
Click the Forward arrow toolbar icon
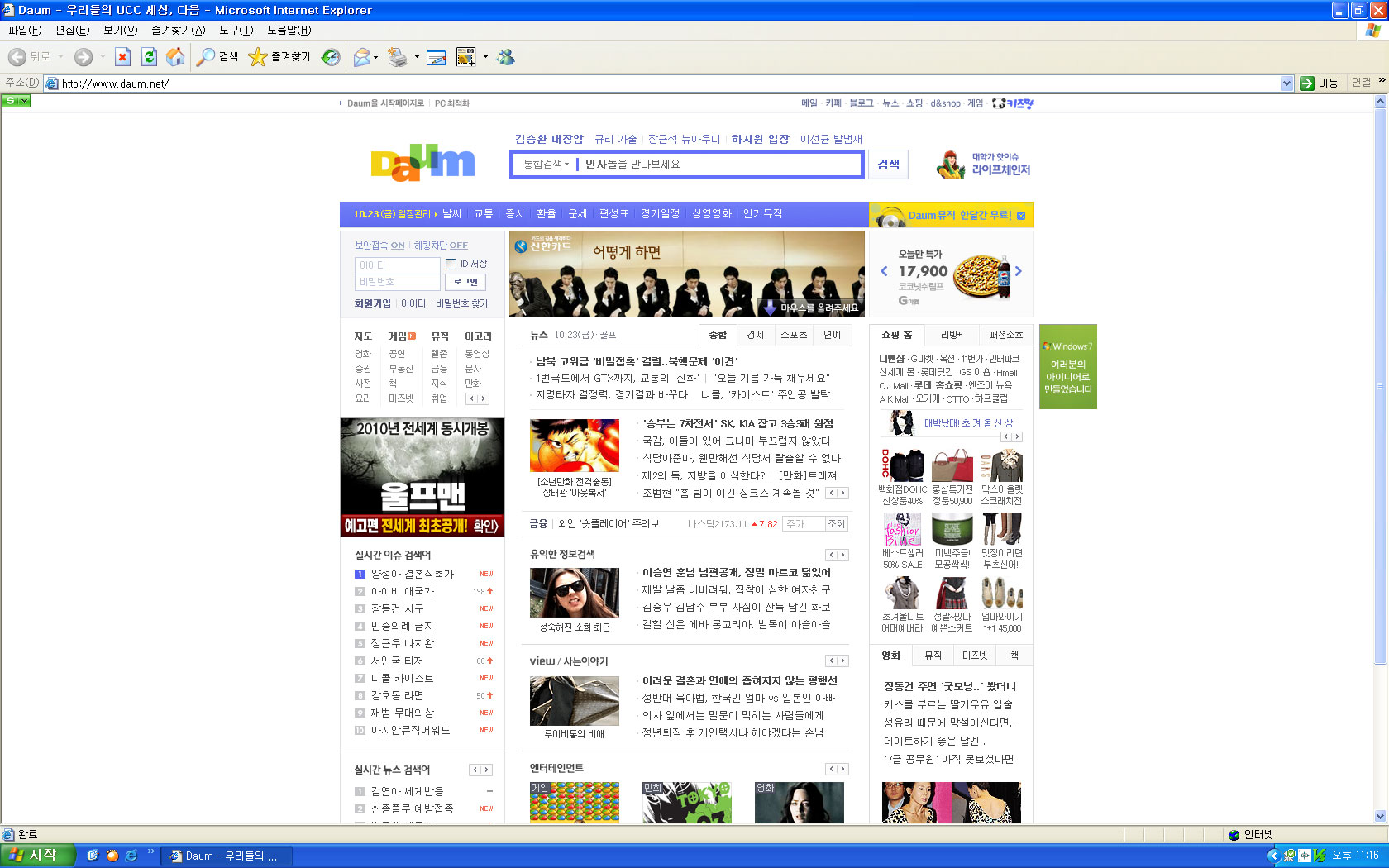[84, 57]
